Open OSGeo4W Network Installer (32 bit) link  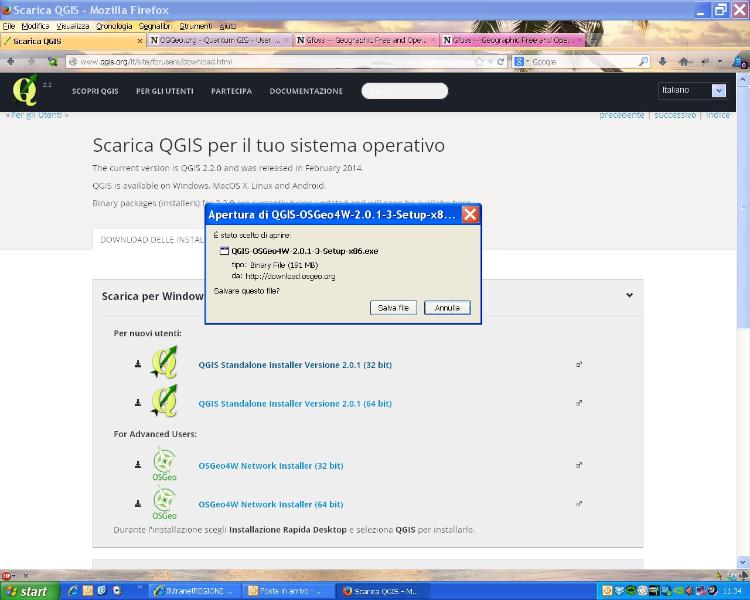tap(270, 466)
